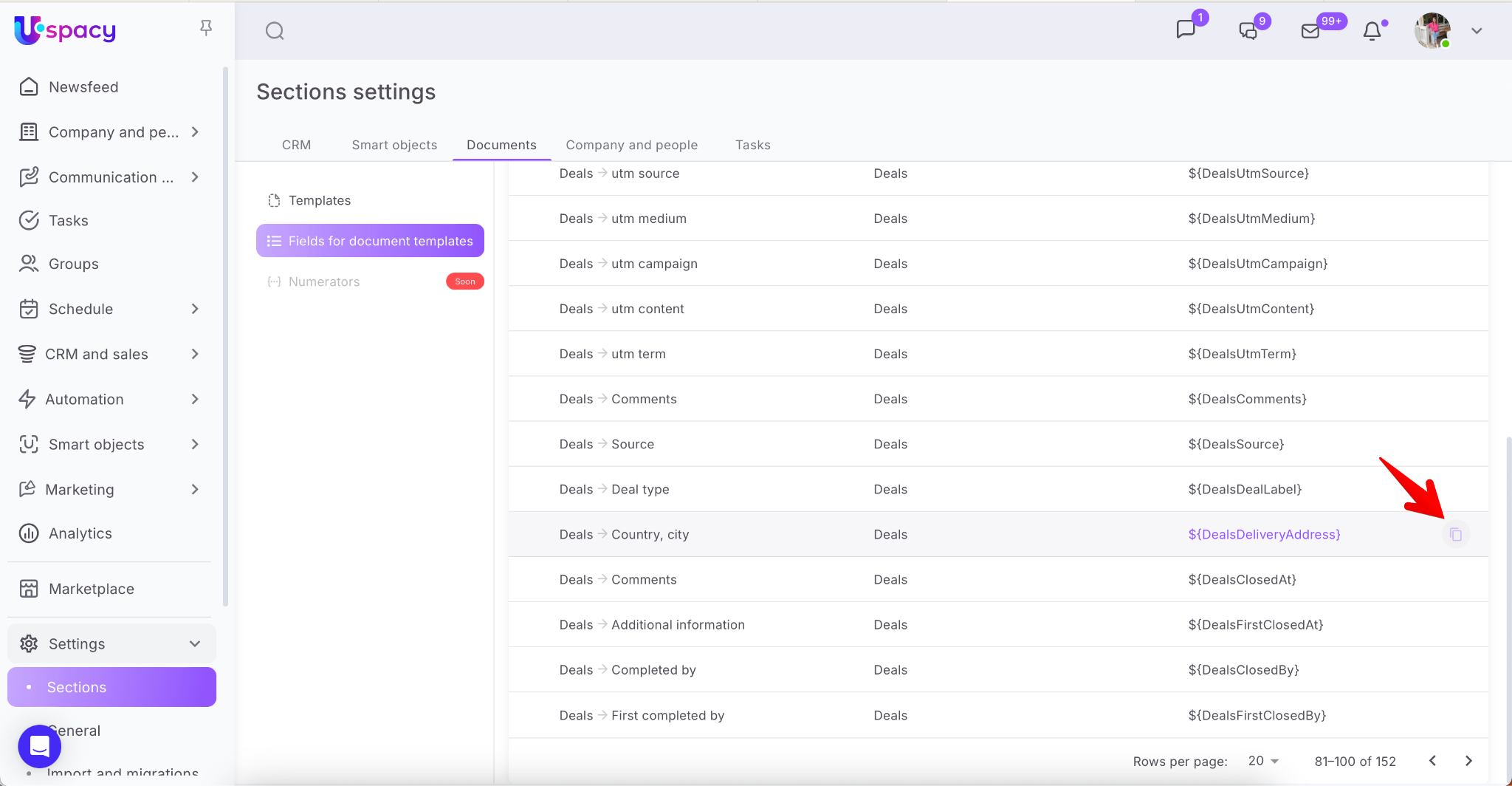Open the chat bubble icon with badge 1
The image size is (1512, 786).
[1186, 30]
